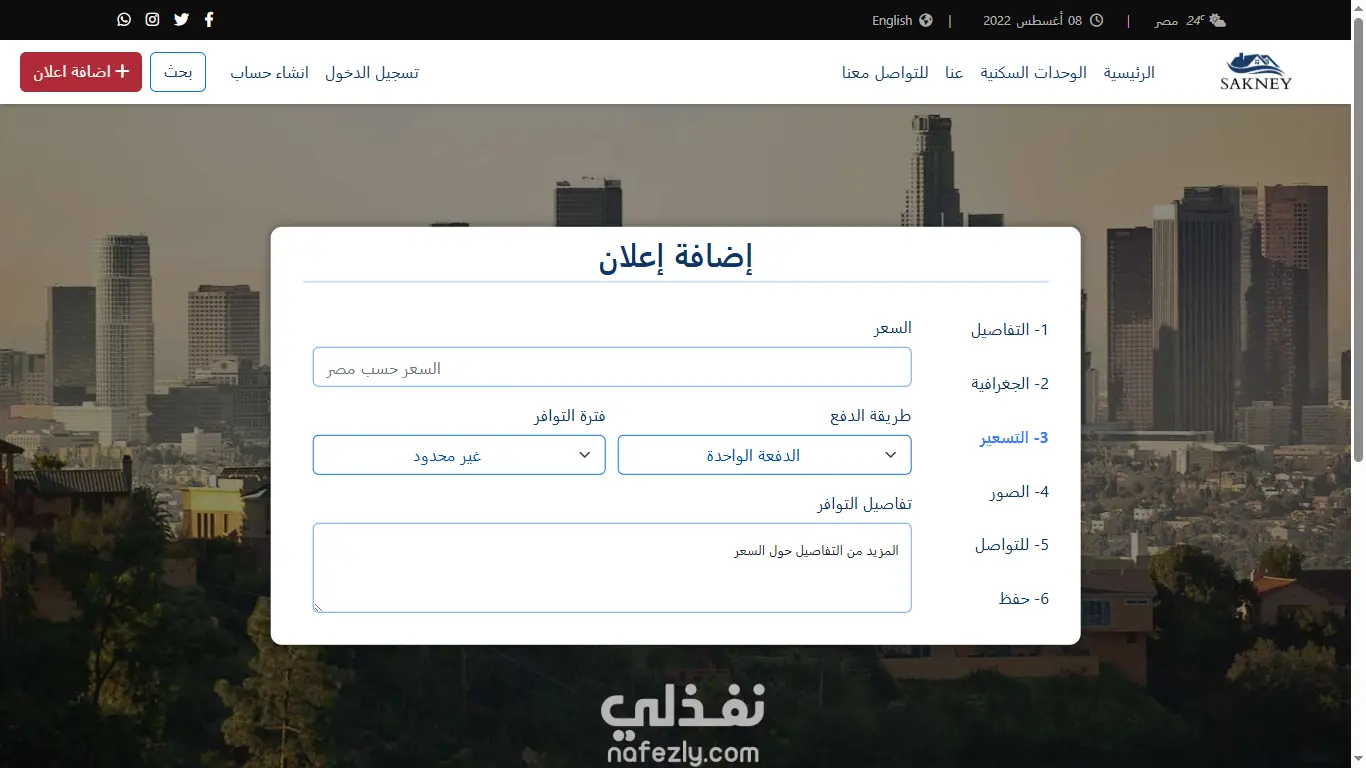Switch language to English
This screenshot has width=1366, height=768.
[x=892, y=20]
